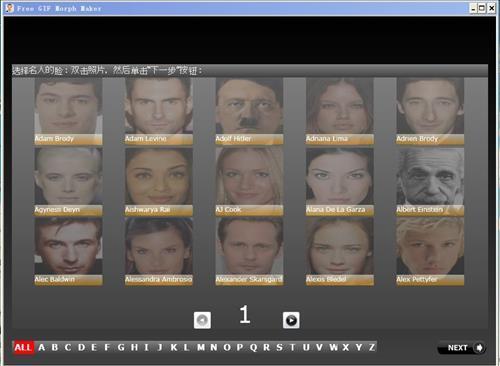Click the NEXT button
Image resolution: width=500 pixels, height=366 pixels.
[462, 348]
